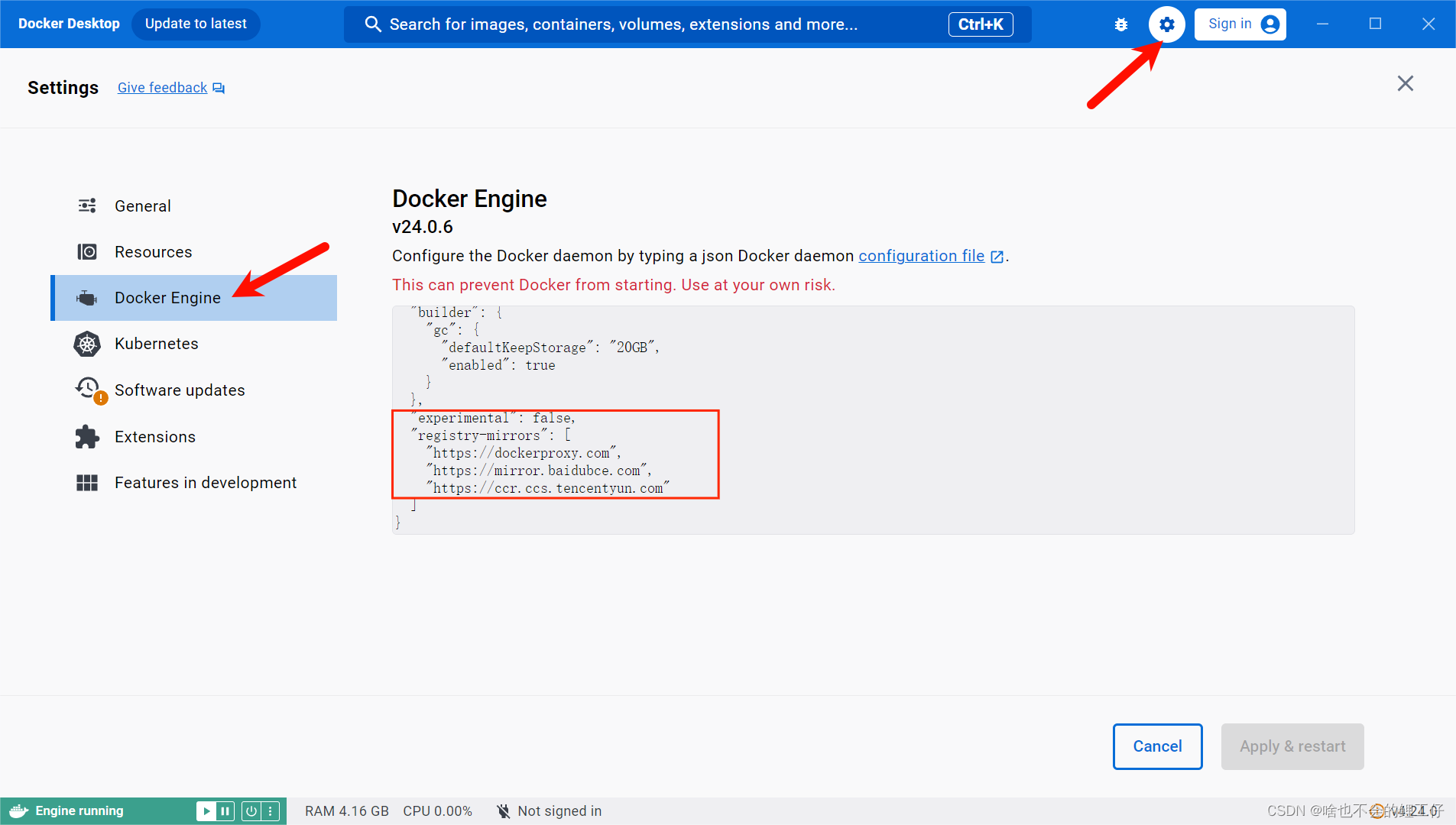Open the configuration file link

click(x=921, y=256)
